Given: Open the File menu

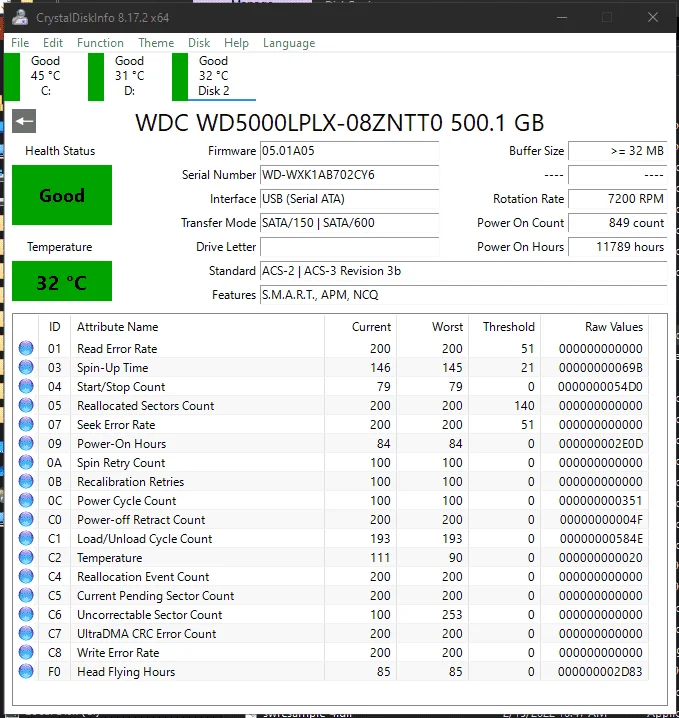Looking at the screenshot, I should click(20, 43).
